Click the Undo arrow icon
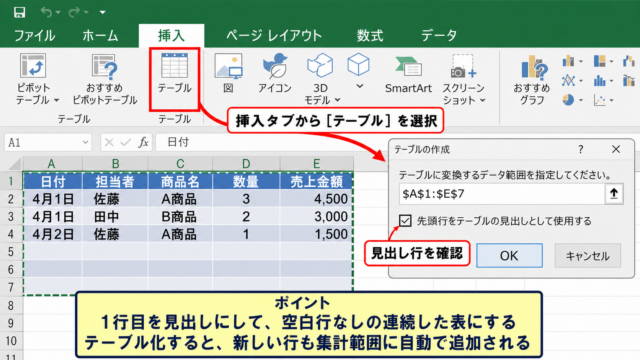Viewport: 640px width, 360px height. tap(46, 12)
